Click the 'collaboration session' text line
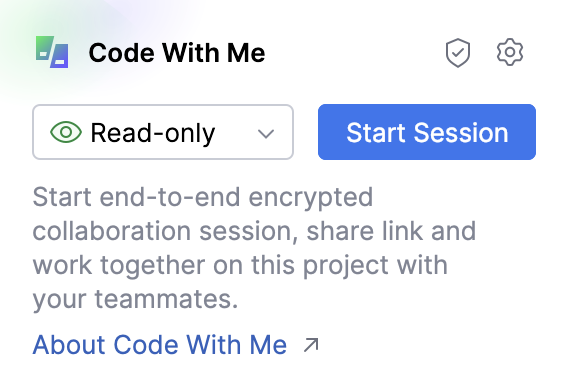This screenshot has width=570, height=370. [x=166, y=231]
